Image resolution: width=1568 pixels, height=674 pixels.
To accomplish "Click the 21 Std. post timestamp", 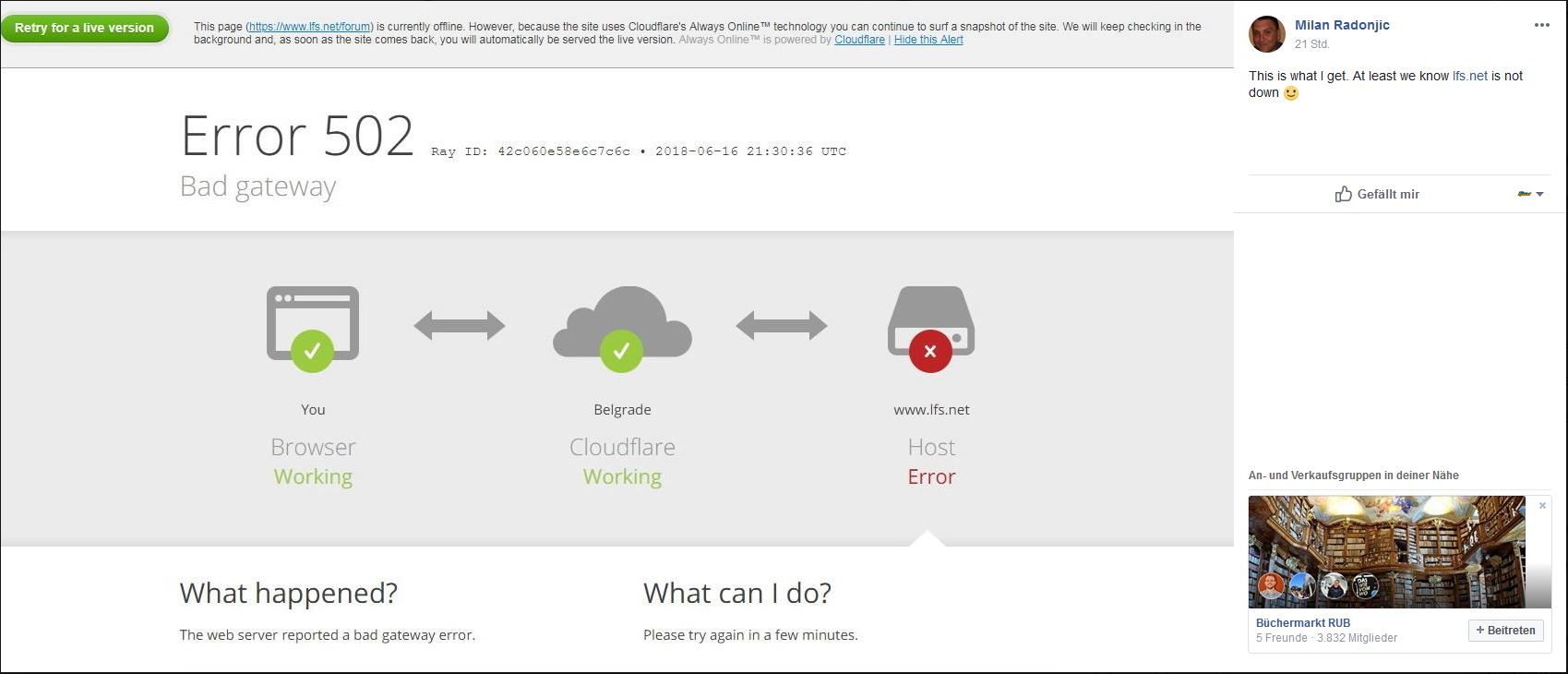I will 1311,43.
